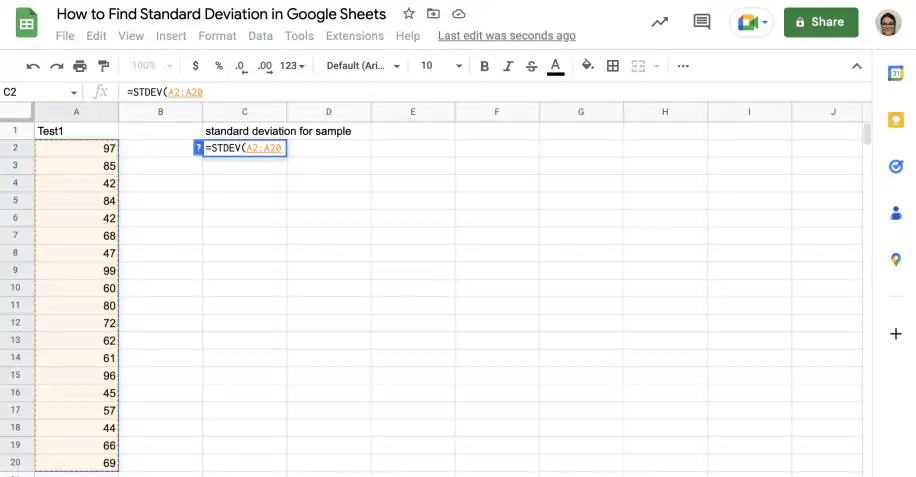Click the select all corner box
Screen dimensions: 916x477
pos(16,111)
